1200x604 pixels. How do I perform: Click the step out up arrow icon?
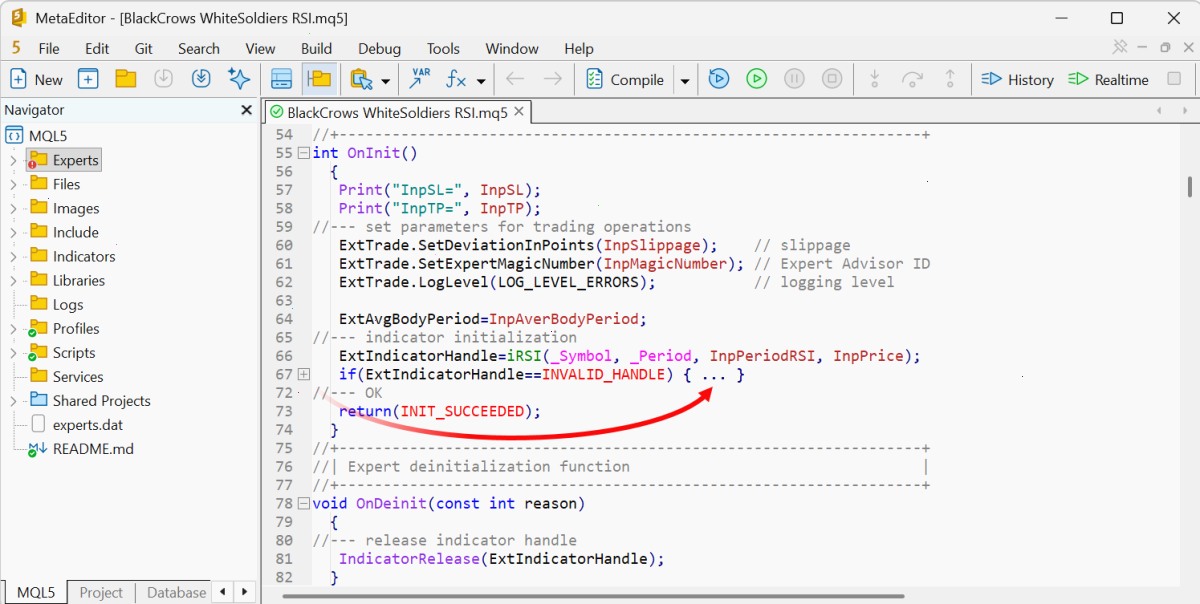click(x=950, y=80)
